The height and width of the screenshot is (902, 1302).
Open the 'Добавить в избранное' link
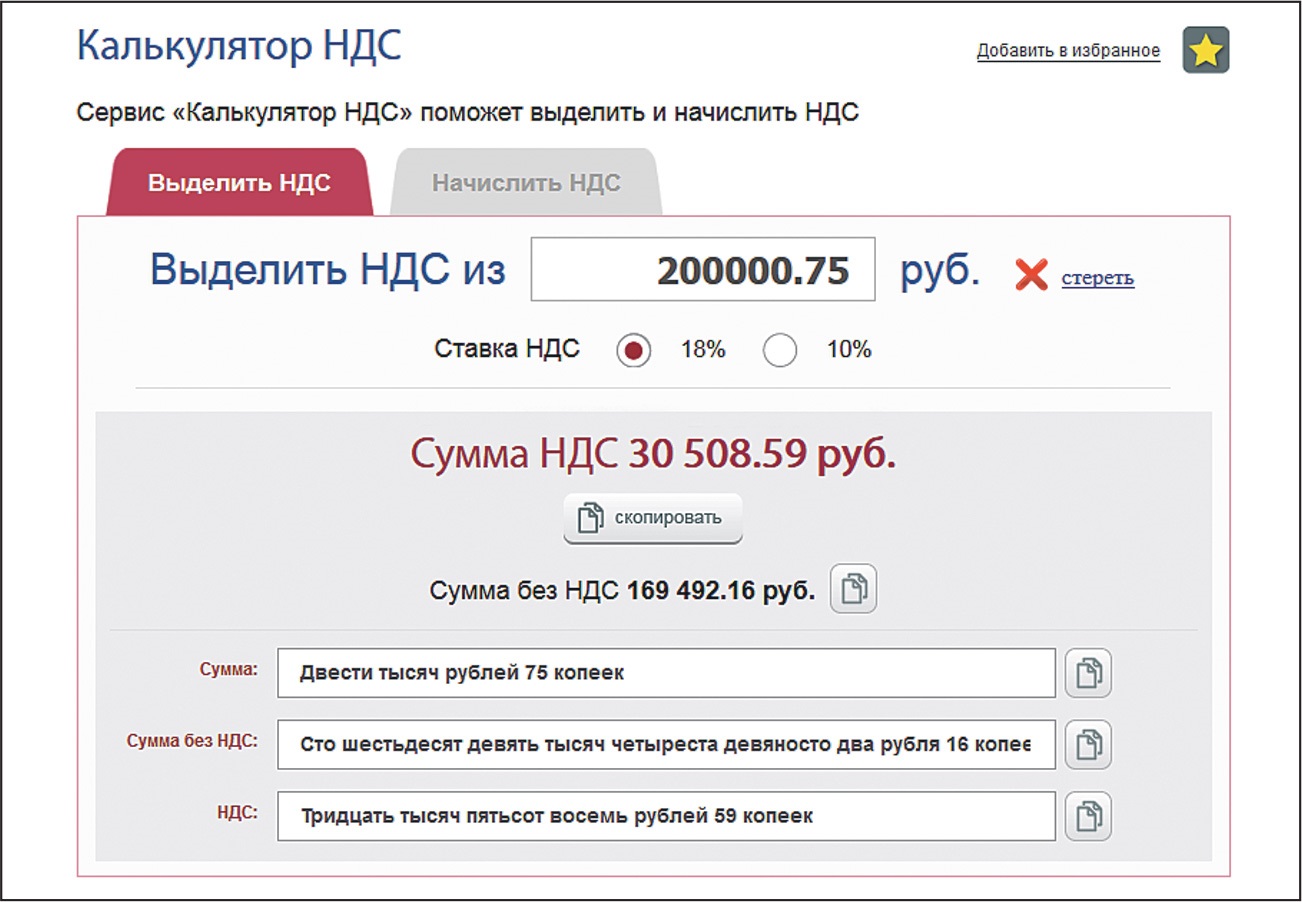click(x=1068, y=51)
